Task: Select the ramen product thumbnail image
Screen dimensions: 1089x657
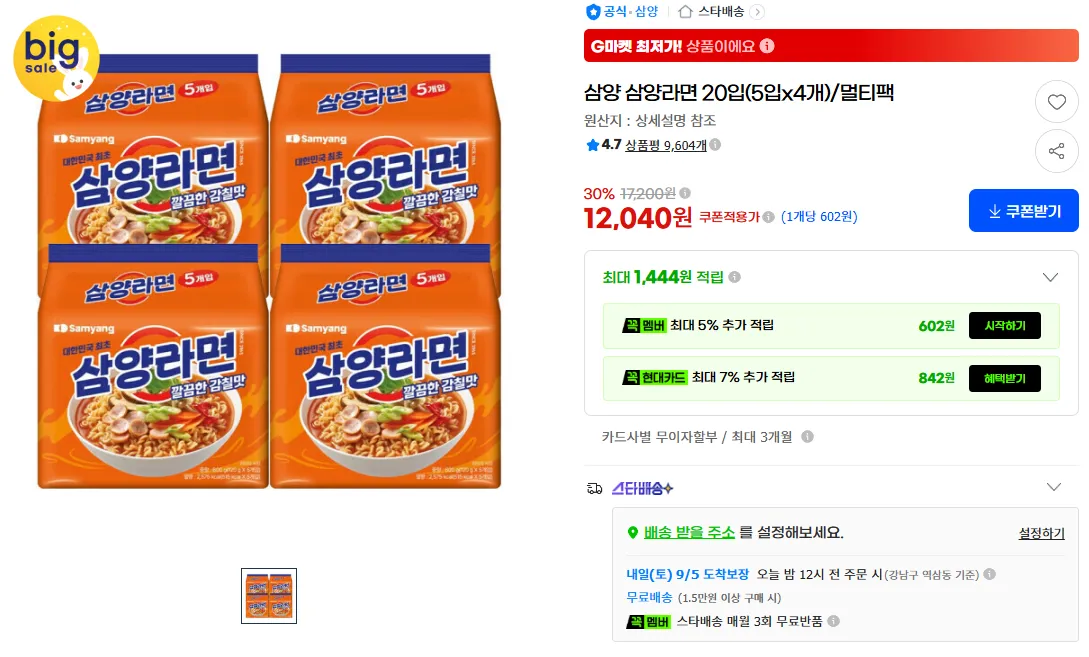Action: (269, 596)
